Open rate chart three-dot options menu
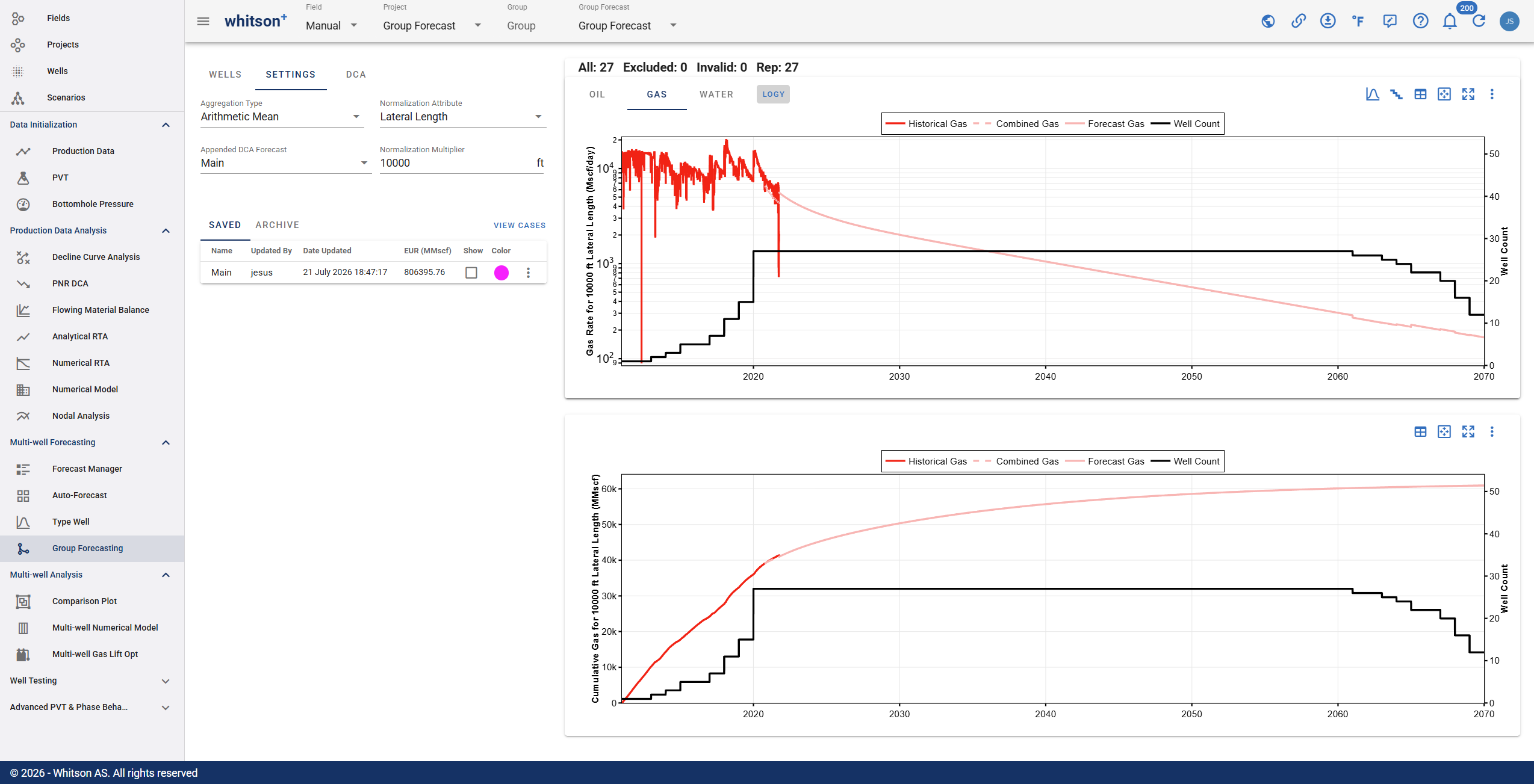The height and width of the screenshot is (784, 1534). point(1492,94)
